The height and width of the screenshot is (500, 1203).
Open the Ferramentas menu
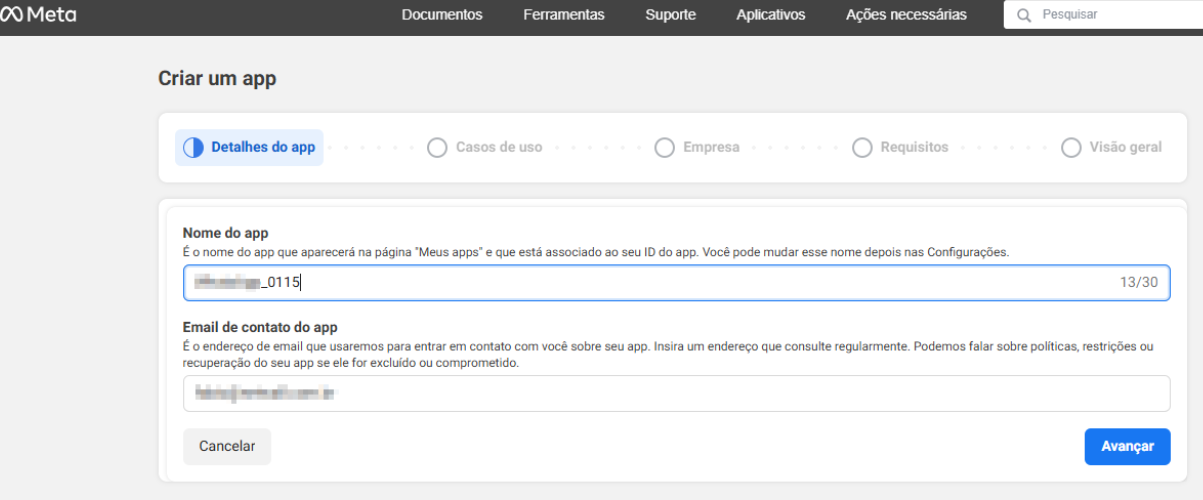pyautogui.click(x=563, y=15)
